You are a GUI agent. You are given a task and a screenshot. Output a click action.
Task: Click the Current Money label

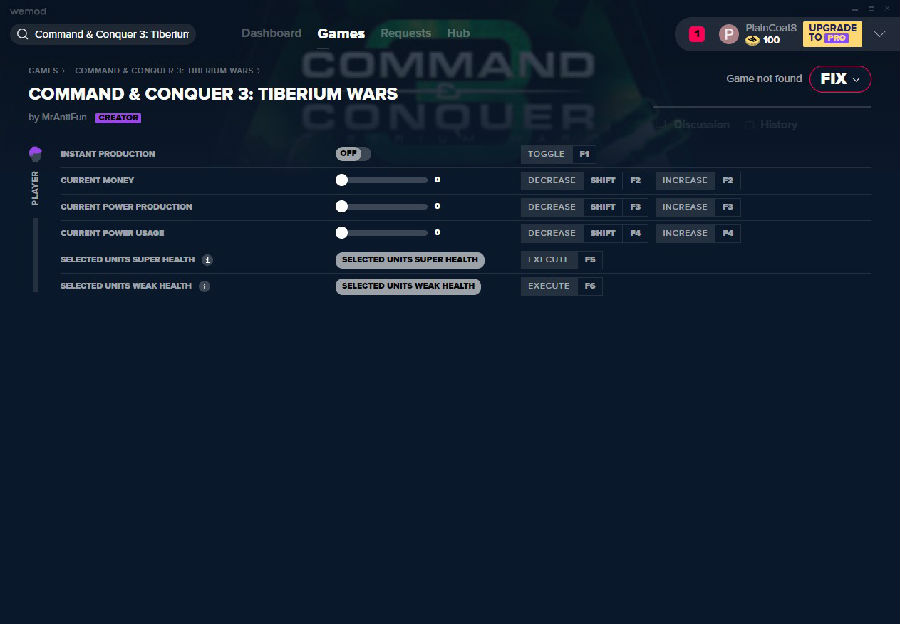pyautogui.click(x=97, y=180)
